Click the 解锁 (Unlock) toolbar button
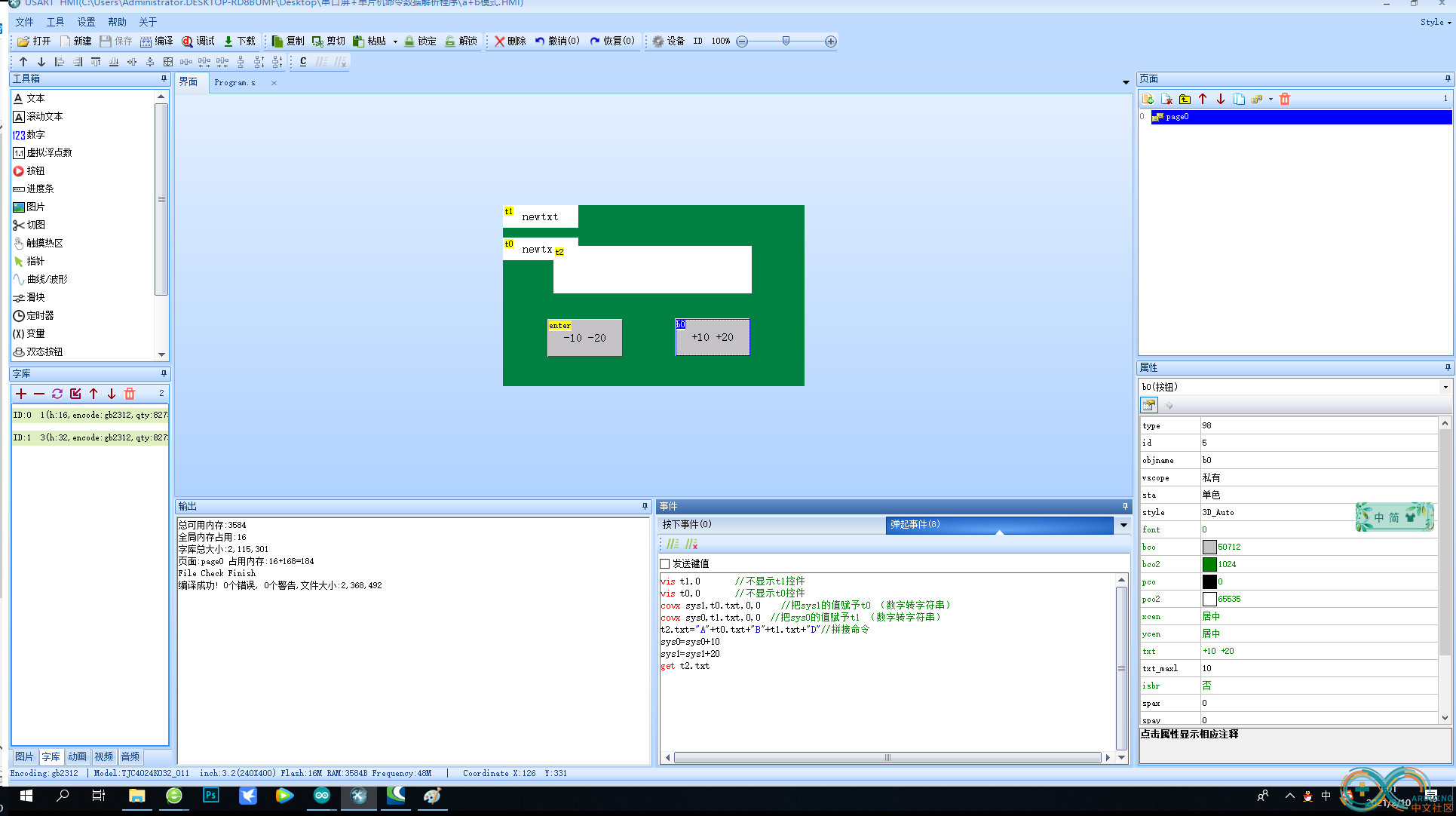Viewport: 1456px width, 816px height. [x=461, y=41]
